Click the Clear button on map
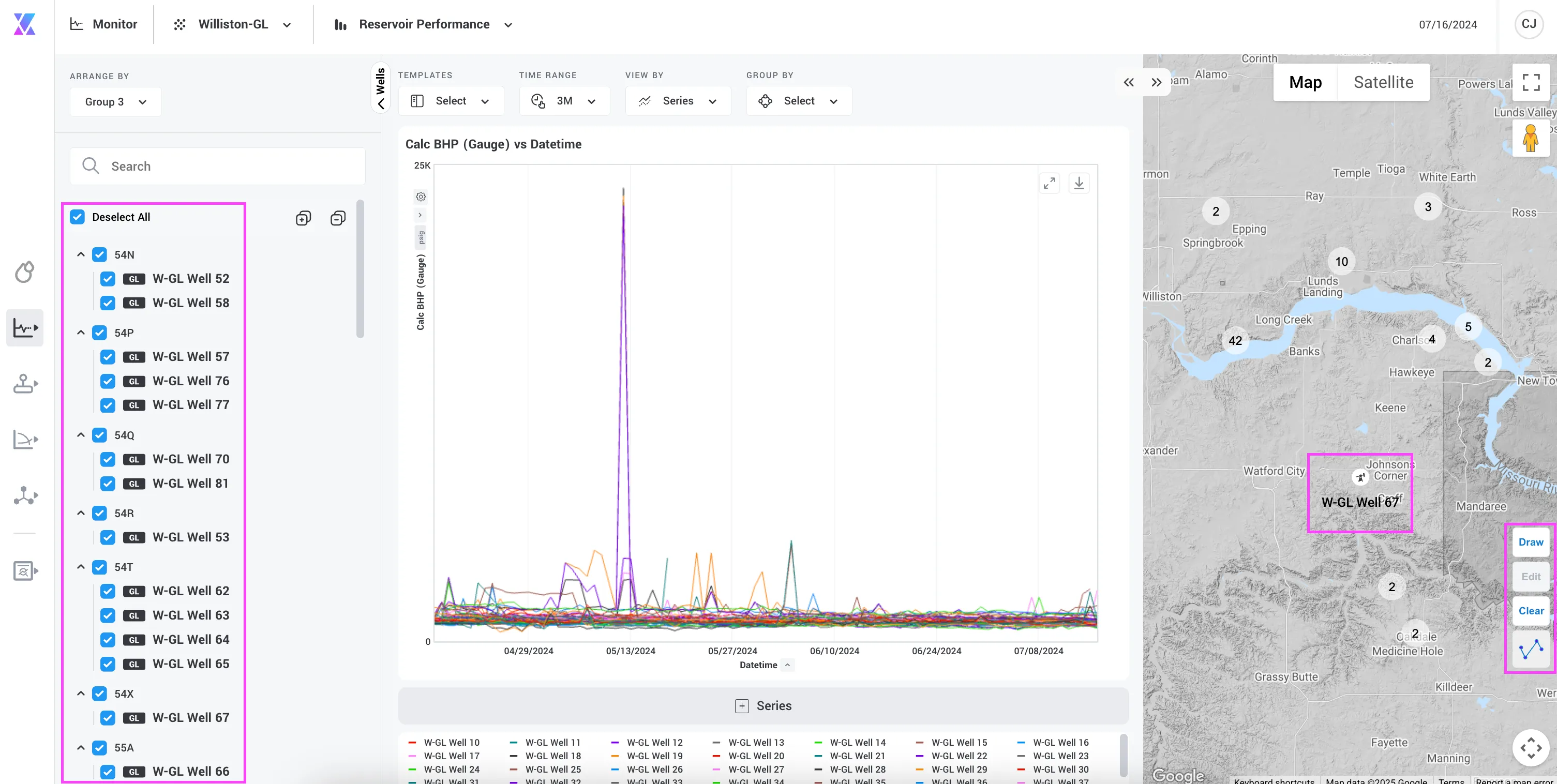 1531,611
